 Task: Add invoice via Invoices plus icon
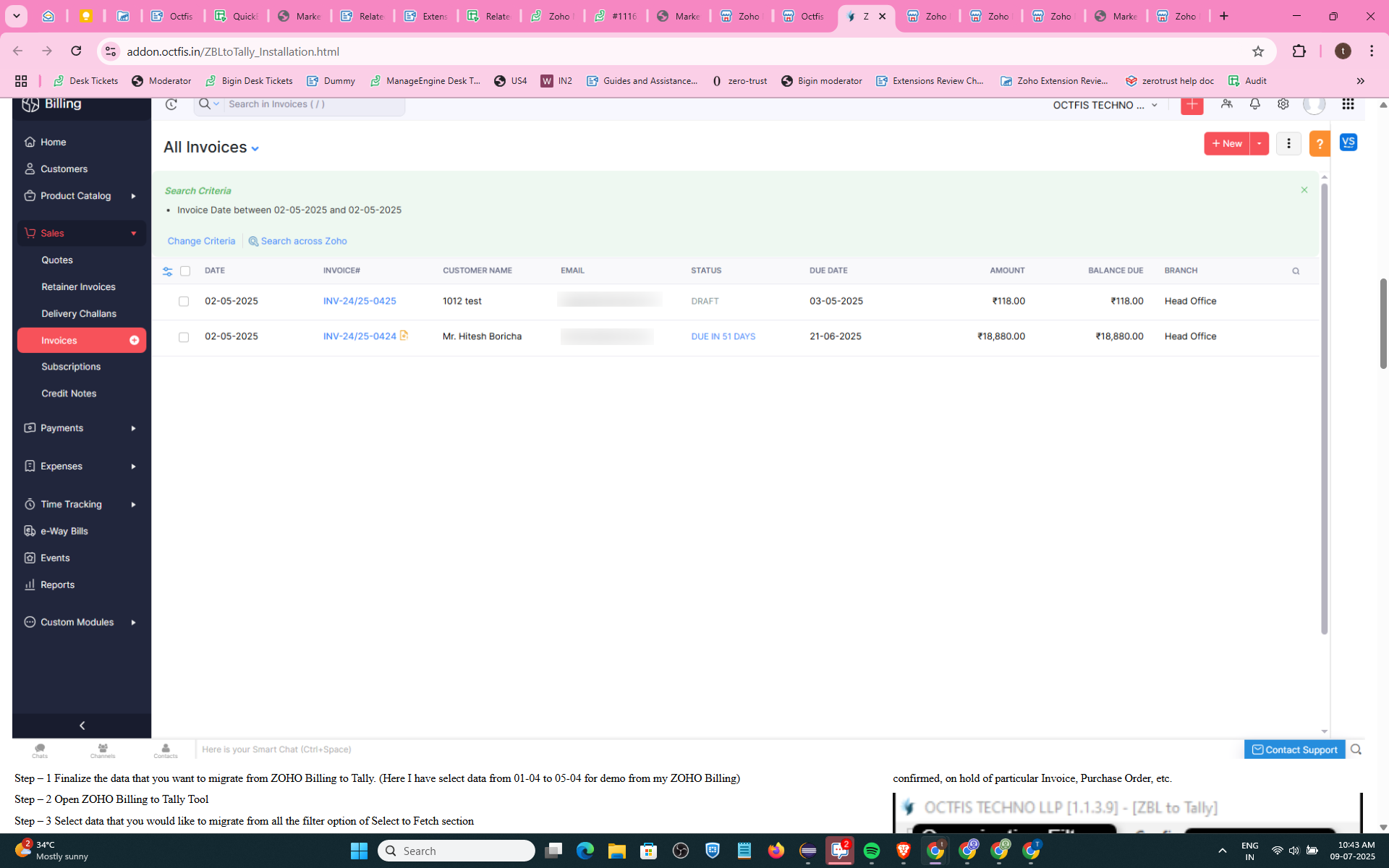point(134,341)
